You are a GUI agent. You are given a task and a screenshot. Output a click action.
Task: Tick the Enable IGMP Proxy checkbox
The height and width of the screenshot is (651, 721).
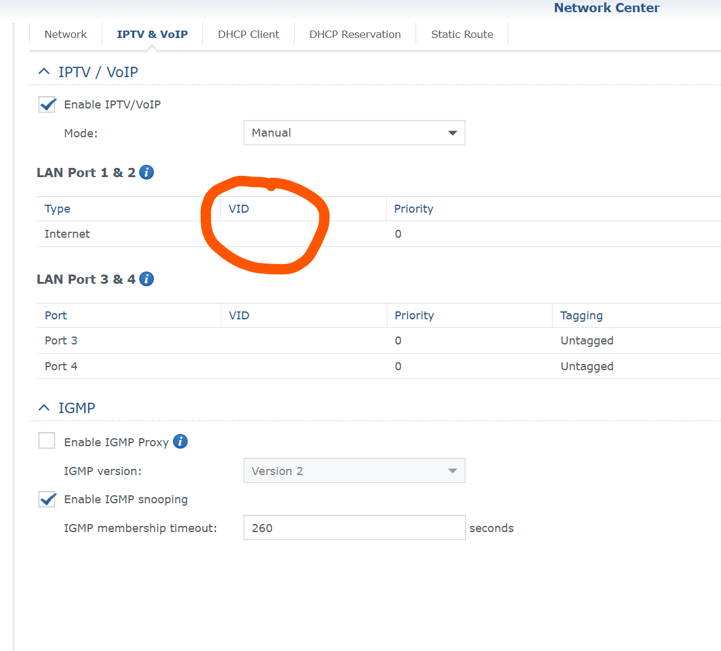(47, 441)
